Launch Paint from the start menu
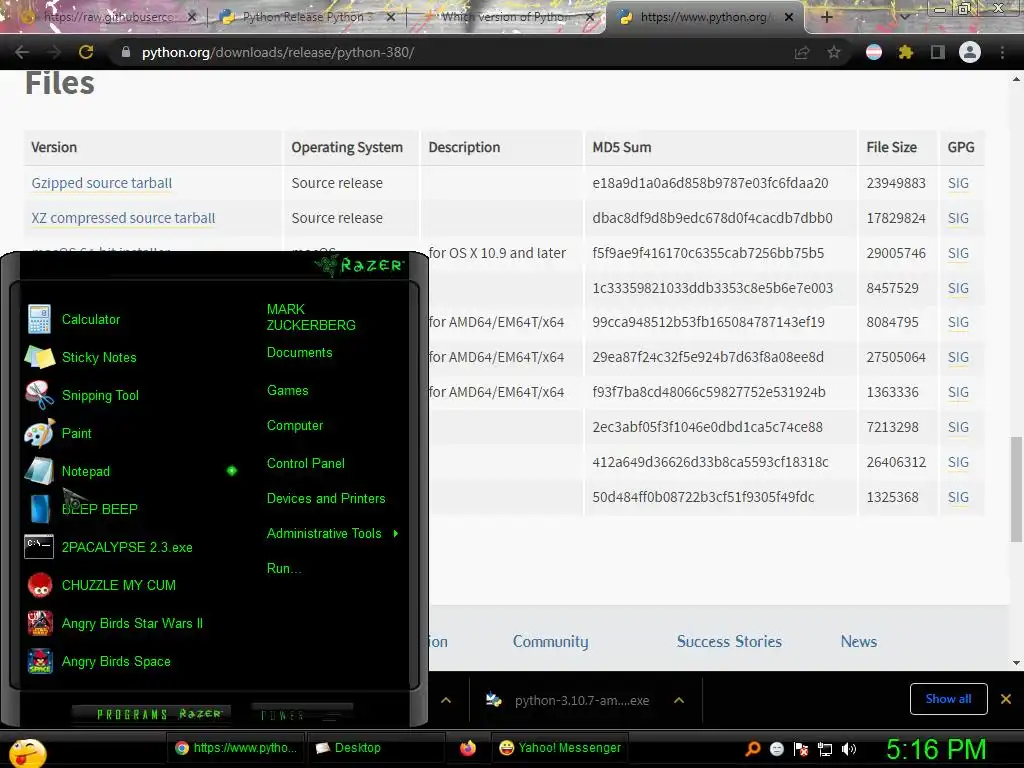This screenshot has height=768, width=1024. [58, 433]
